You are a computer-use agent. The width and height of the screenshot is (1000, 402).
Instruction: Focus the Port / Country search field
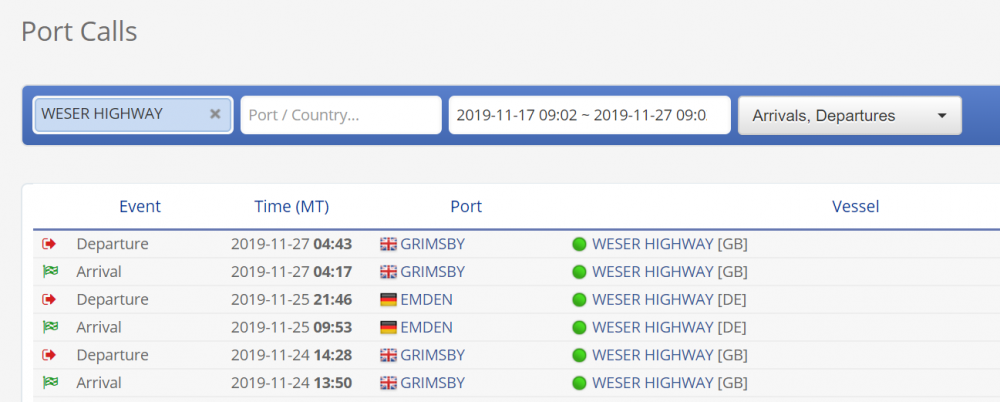341,115
